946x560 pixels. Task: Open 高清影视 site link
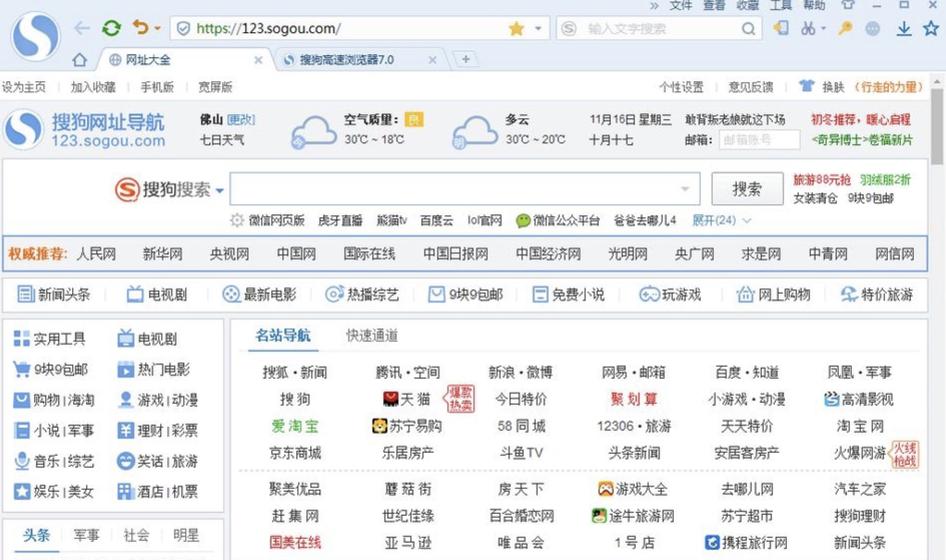click(859, 399)
